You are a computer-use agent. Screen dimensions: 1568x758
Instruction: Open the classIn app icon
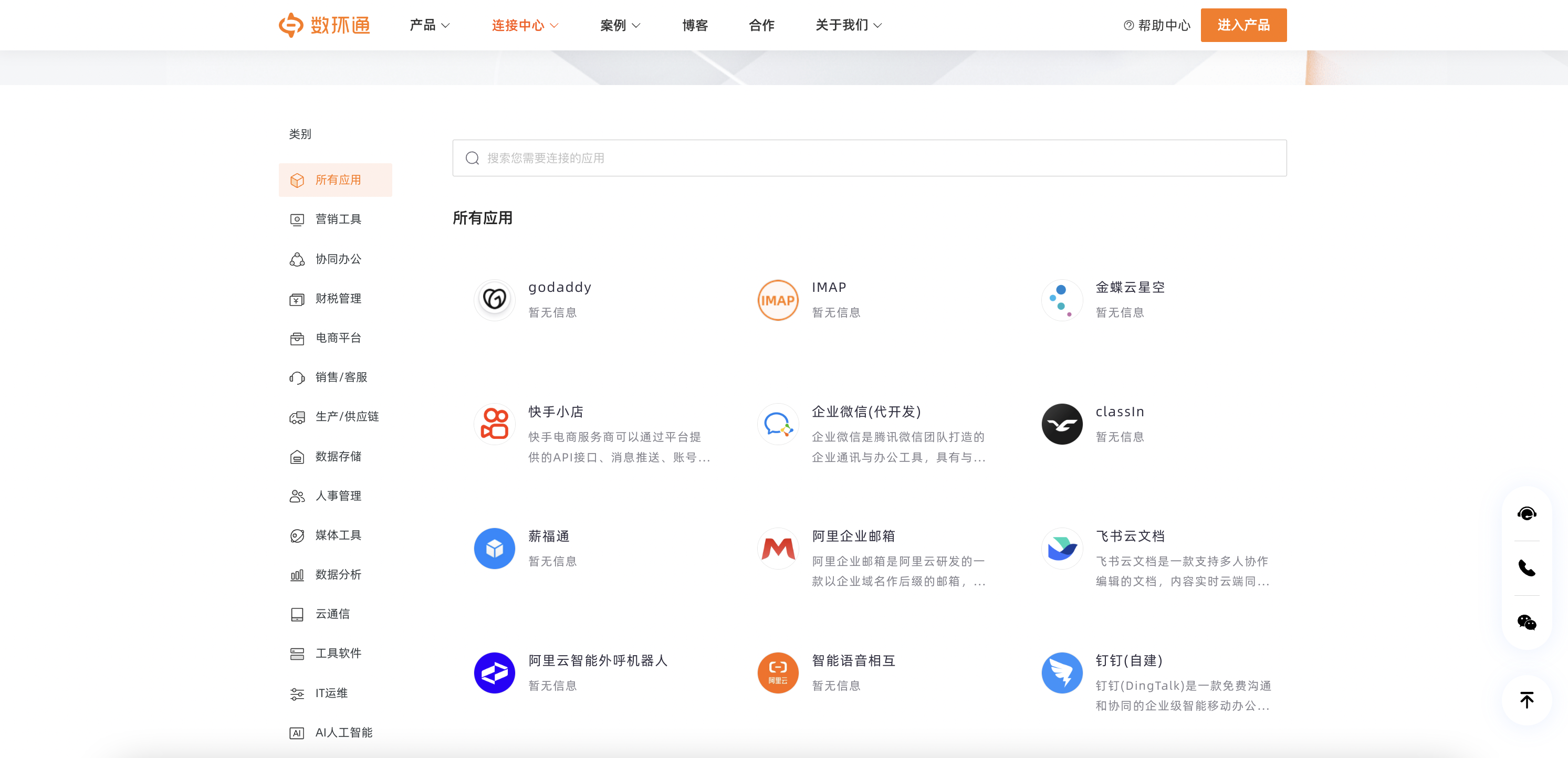pyautogui.click(x=1062, y=424)
